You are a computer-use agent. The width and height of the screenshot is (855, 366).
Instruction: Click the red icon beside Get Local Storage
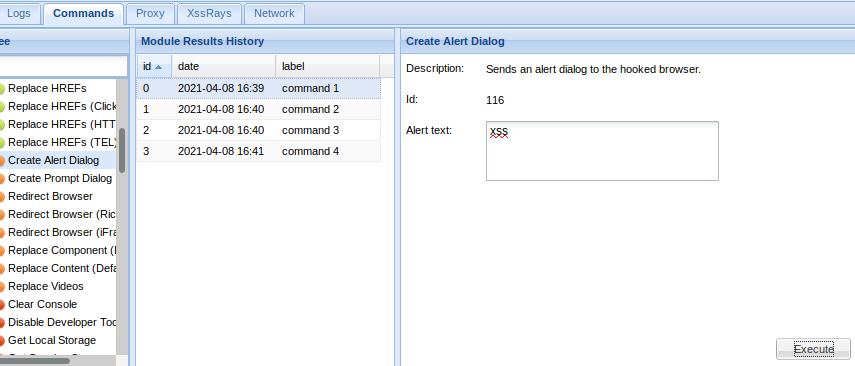click(2, 340)
